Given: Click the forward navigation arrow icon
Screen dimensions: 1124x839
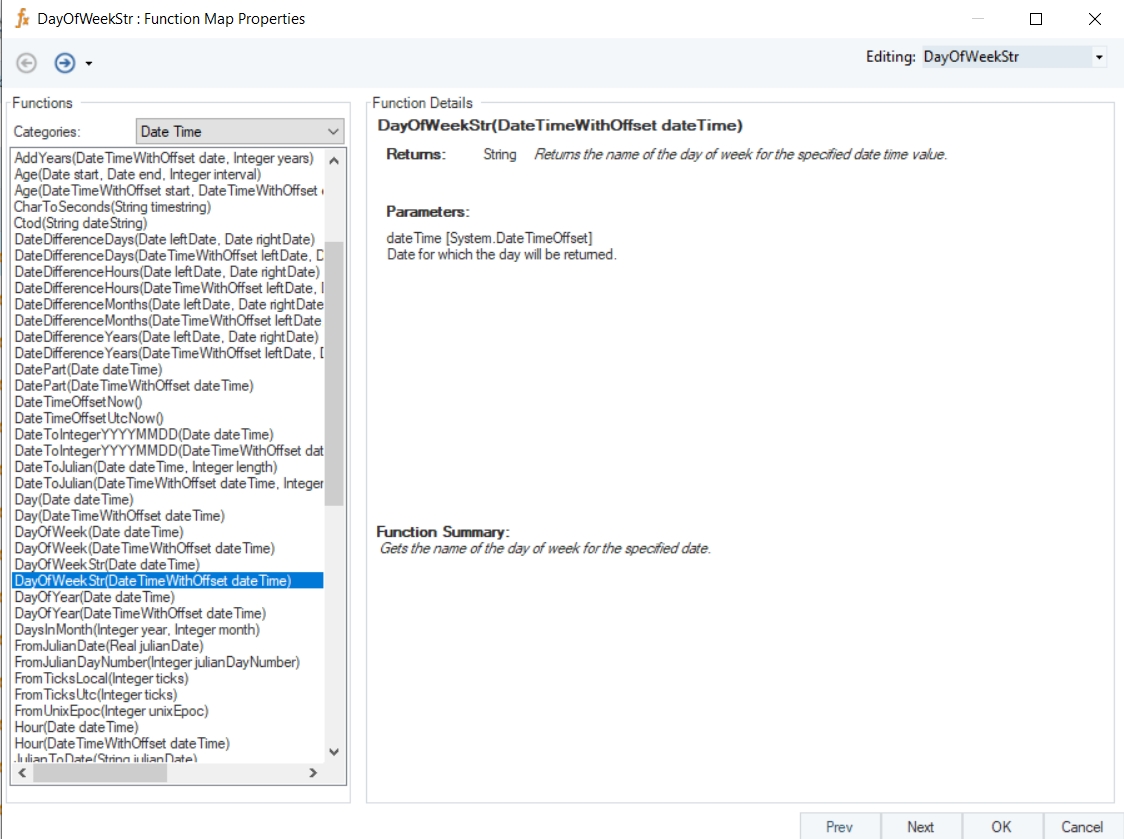Looking at the screenshot, I should pos(64,63).
